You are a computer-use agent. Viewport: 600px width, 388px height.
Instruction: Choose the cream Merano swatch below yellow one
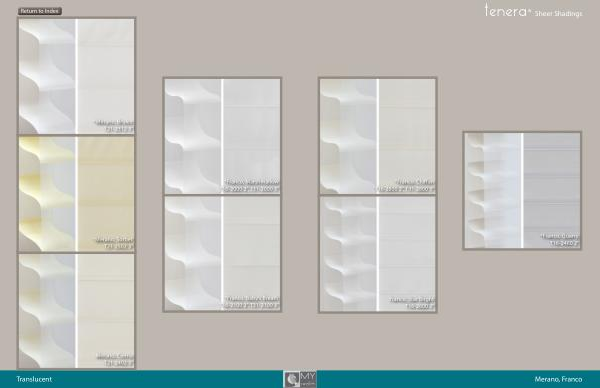click(77, 311)
